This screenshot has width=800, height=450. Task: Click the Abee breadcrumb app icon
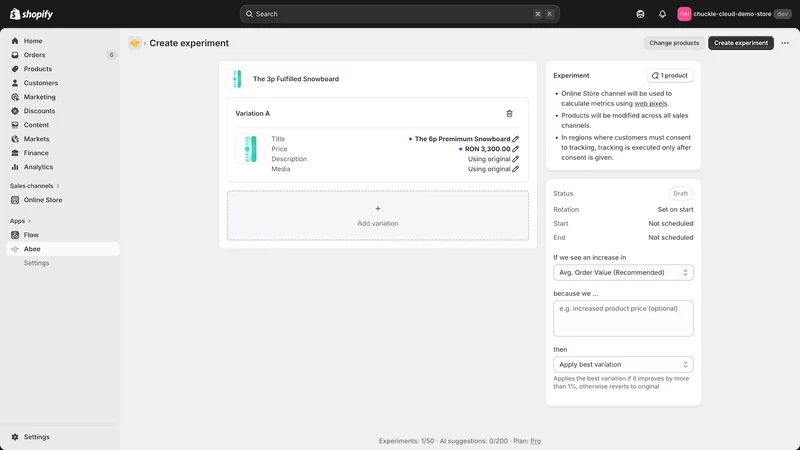pos(135,43)
